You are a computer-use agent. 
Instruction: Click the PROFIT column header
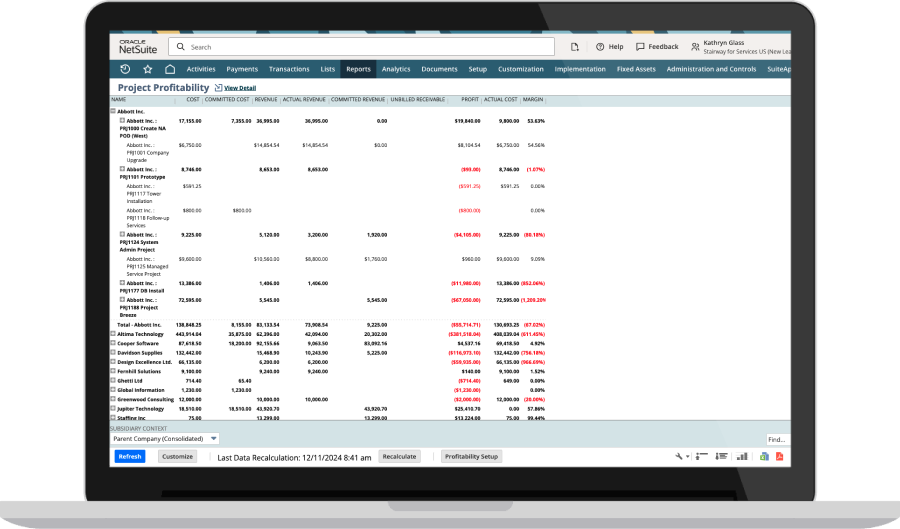pyautogui.click(x=470, y=99)
